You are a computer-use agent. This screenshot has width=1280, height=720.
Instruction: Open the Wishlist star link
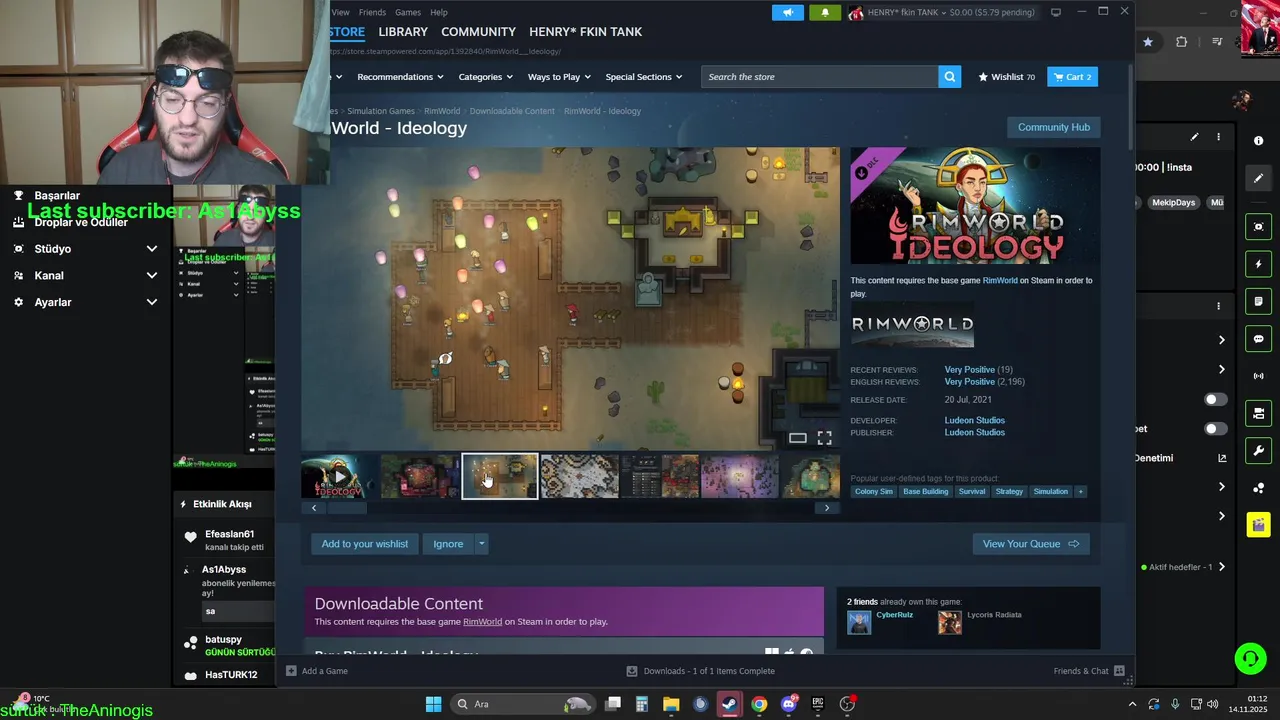tap(1006, 77)
